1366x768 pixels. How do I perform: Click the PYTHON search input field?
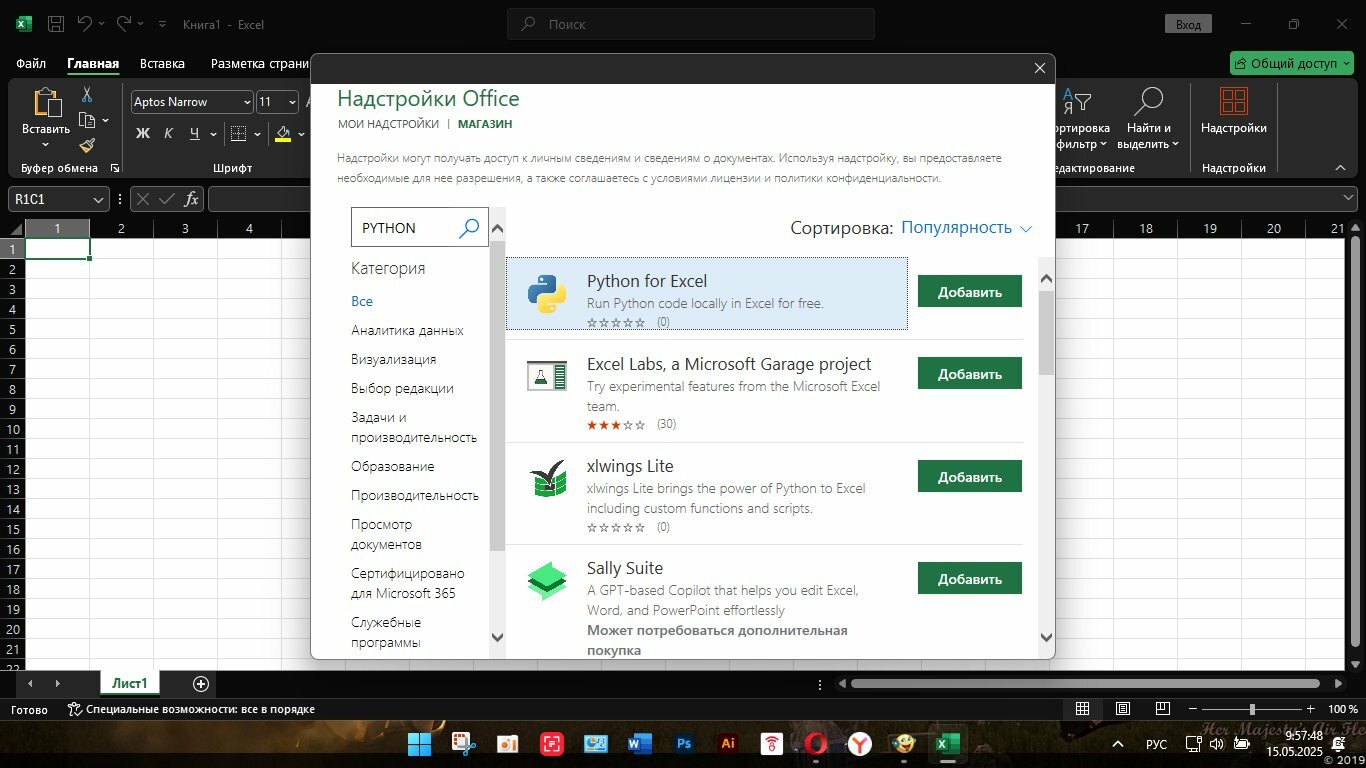405,228
